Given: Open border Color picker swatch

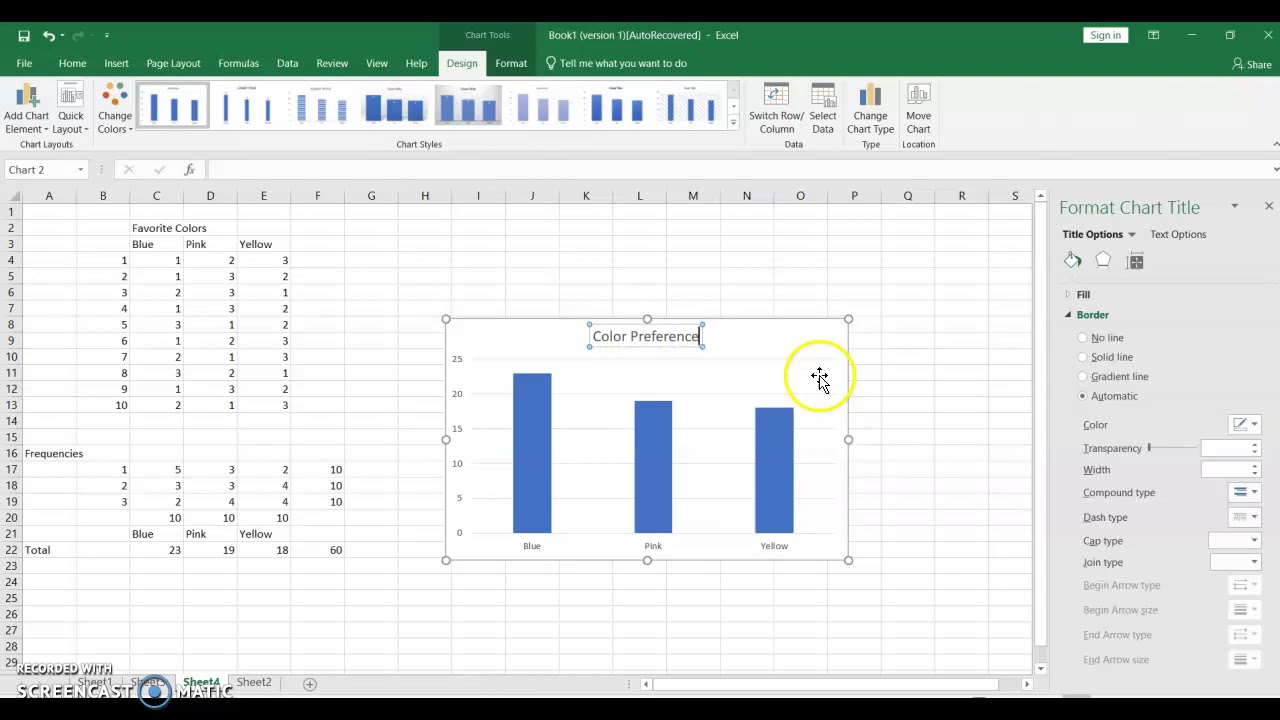Looking at the screenshot, I should click(x=1245, y=424).
